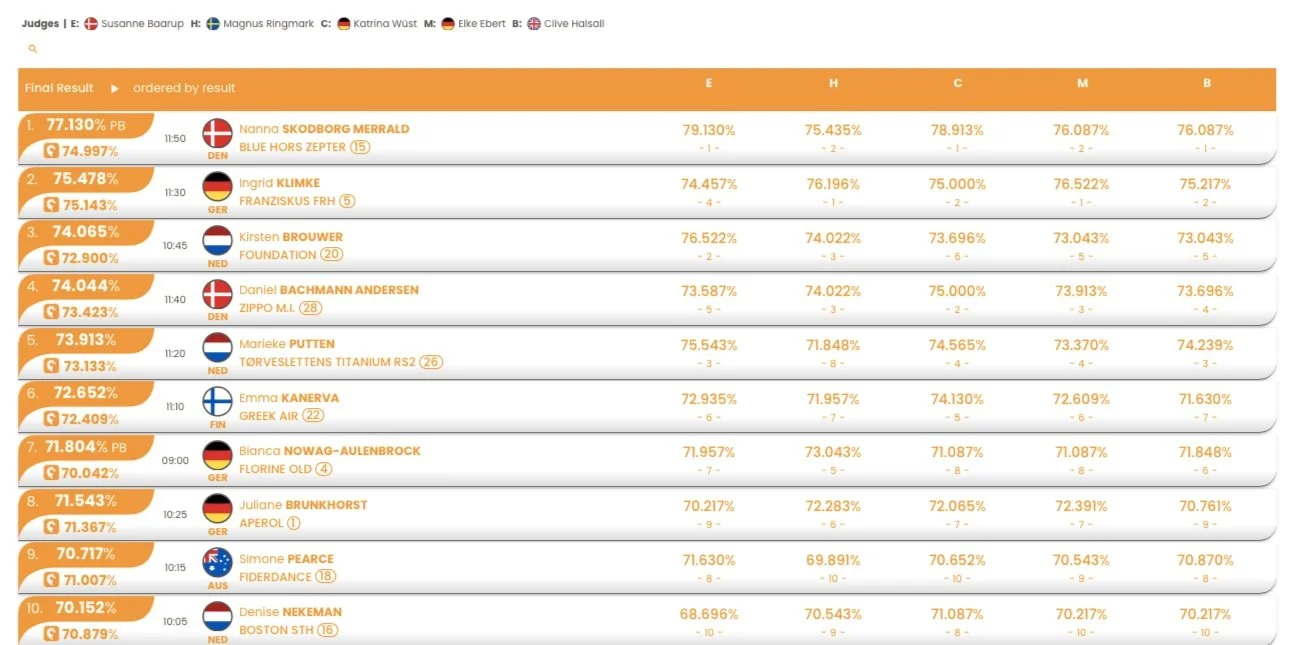Image resolution: width=1297 pixels, height=645 pixels.
Task: Expand ordering options via 'ordered by result'
Action: tap(184, 88)
